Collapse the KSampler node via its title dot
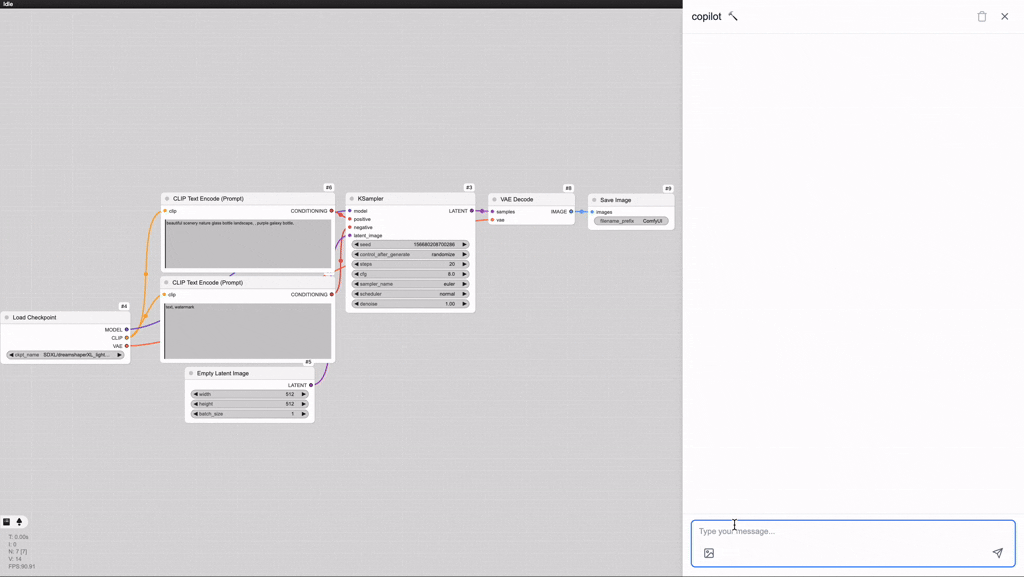 click(x=352, y=199)
